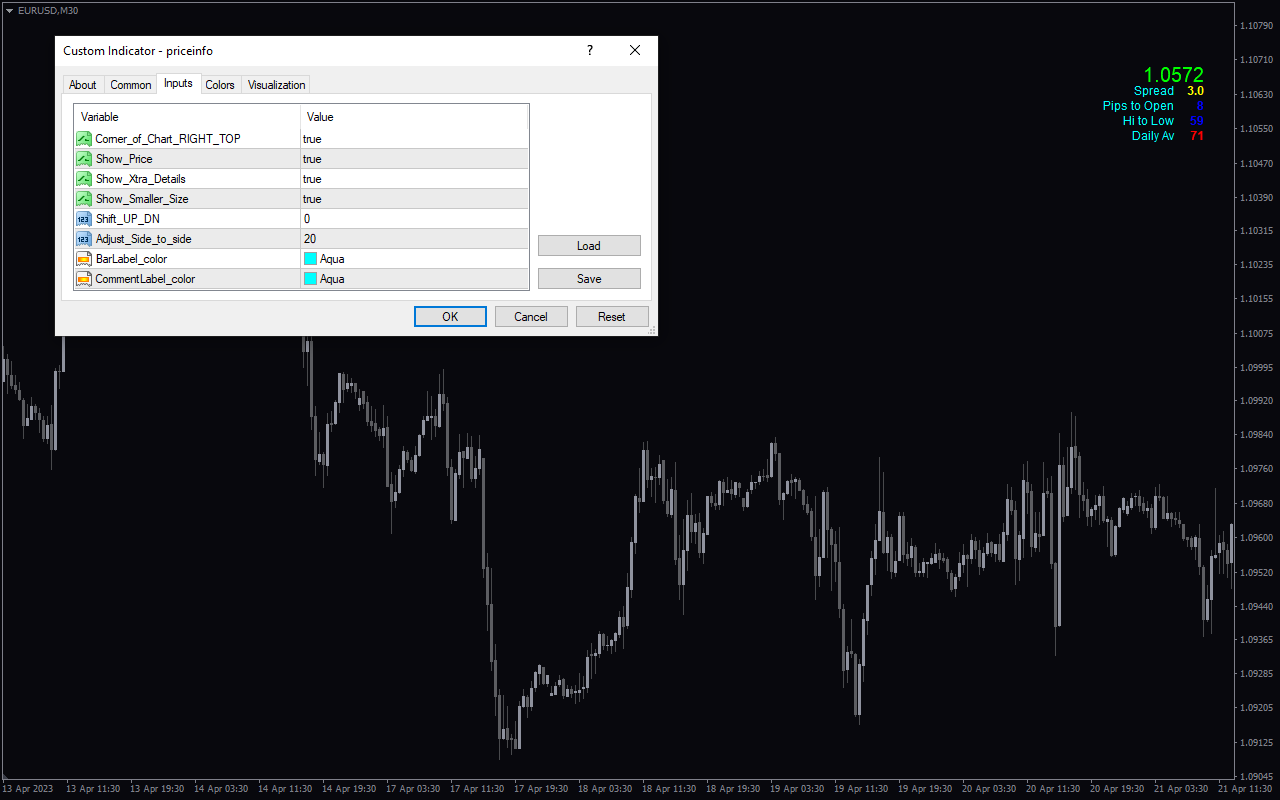Click the Cancel button
Viewport: 1280px width, 800px height.
point(531,317)
